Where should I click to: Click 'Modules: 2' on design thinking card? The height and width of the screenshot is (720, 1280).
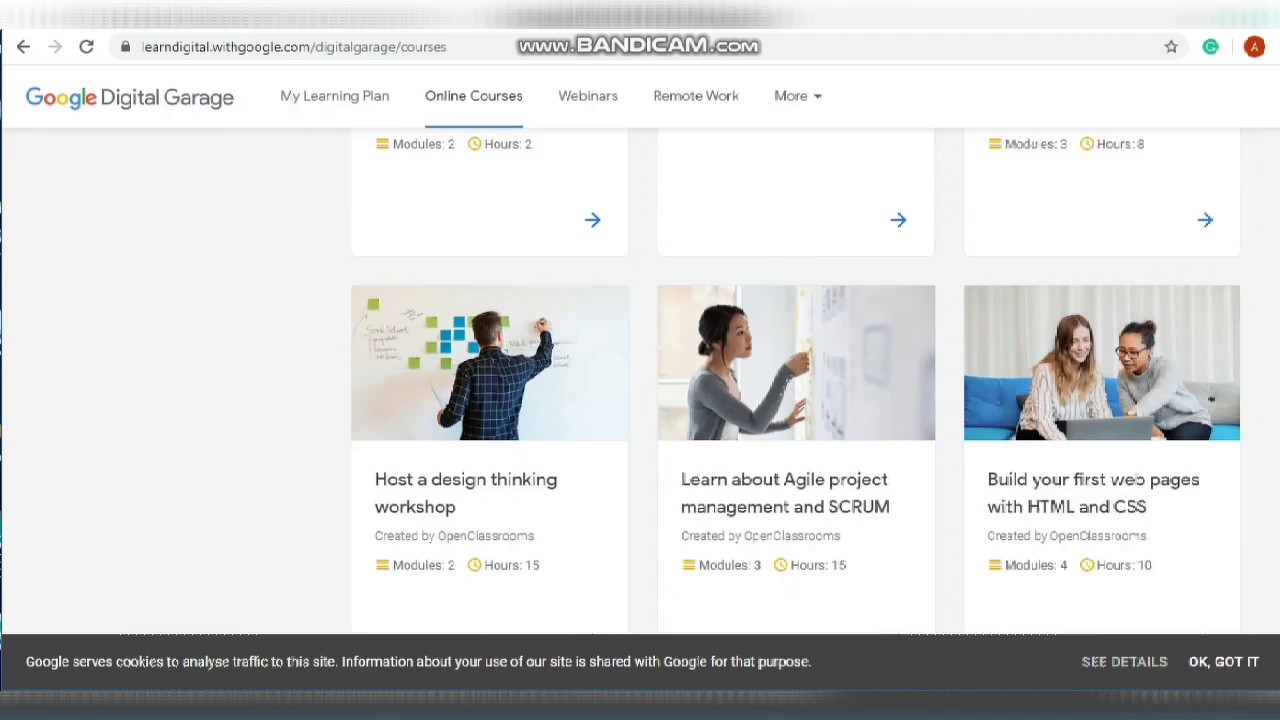tap(424, 565)
